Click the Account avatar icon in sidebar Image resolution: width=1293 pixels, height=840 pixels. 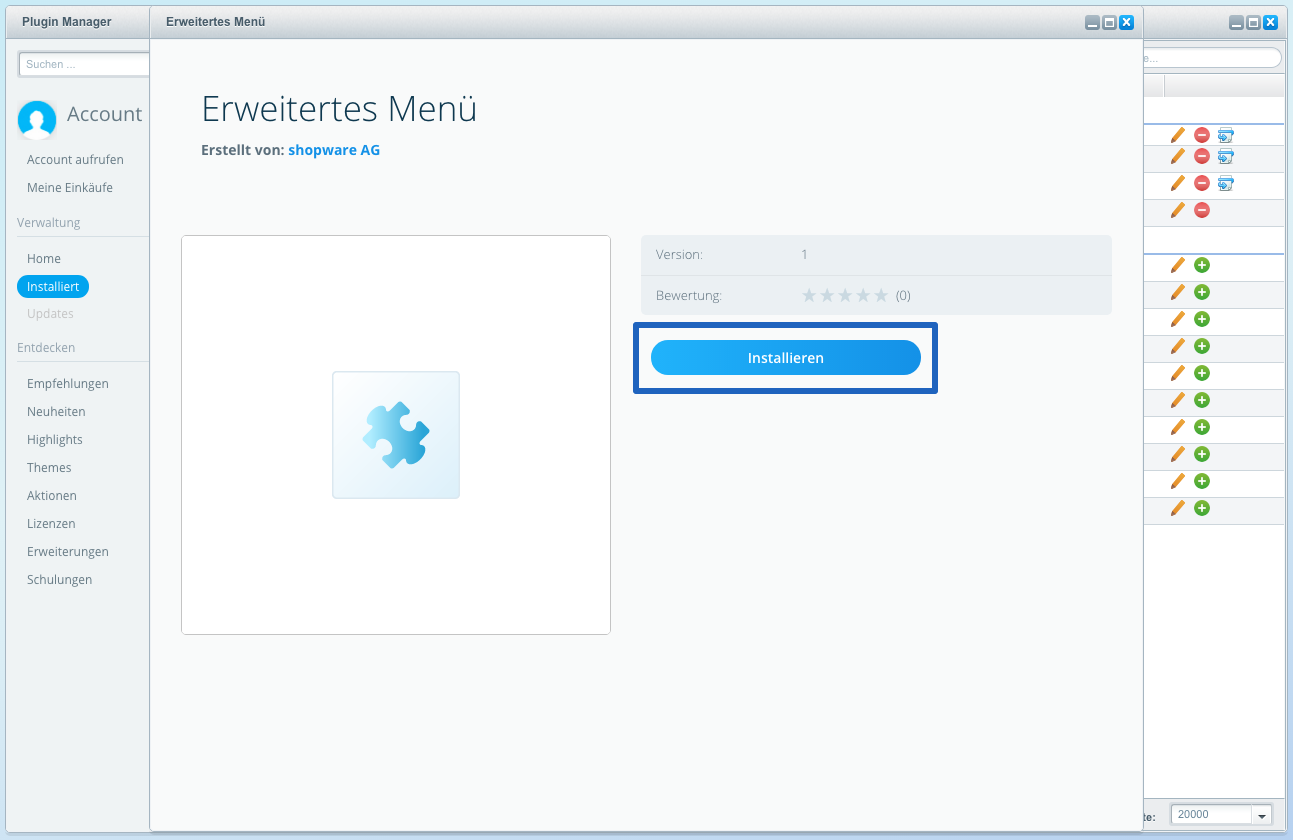[37, 120]
